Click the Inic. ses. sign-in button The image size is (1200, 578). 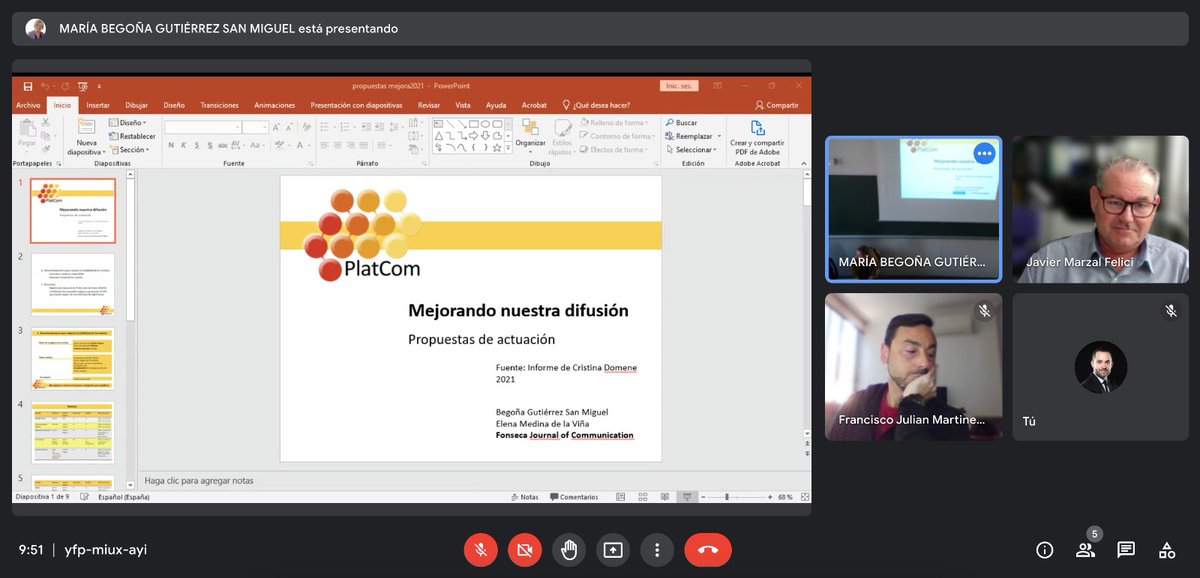[680, 87]
